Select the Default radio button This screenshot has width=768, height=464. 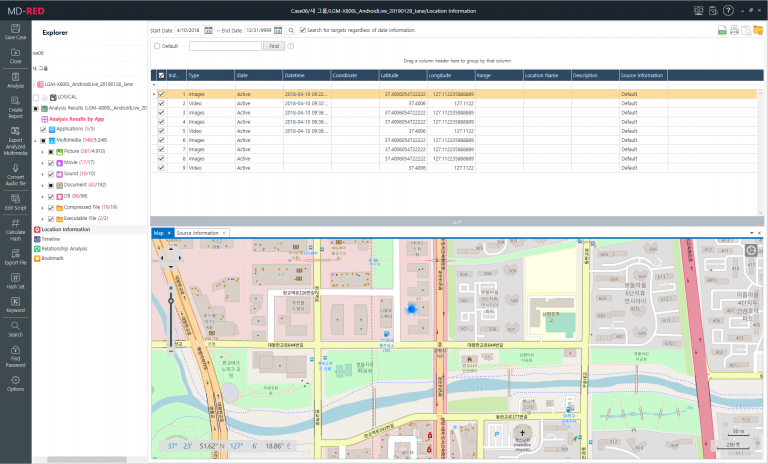(x=157, y=46)
